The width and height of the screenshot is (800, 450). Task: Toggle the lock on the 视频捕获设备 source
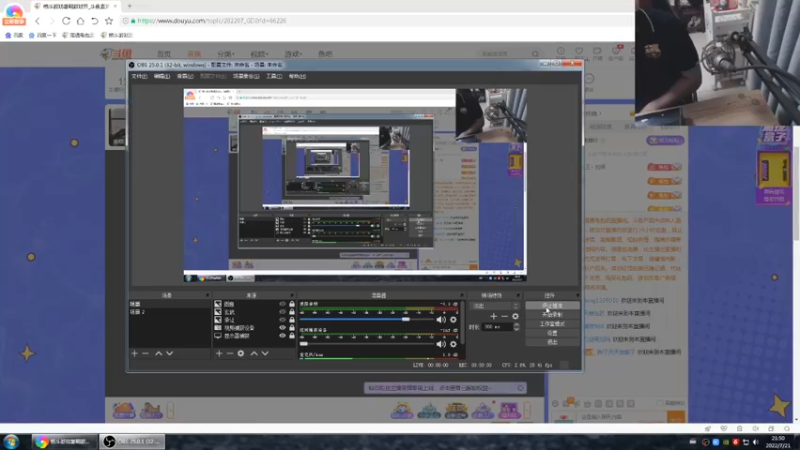[292, 328]
